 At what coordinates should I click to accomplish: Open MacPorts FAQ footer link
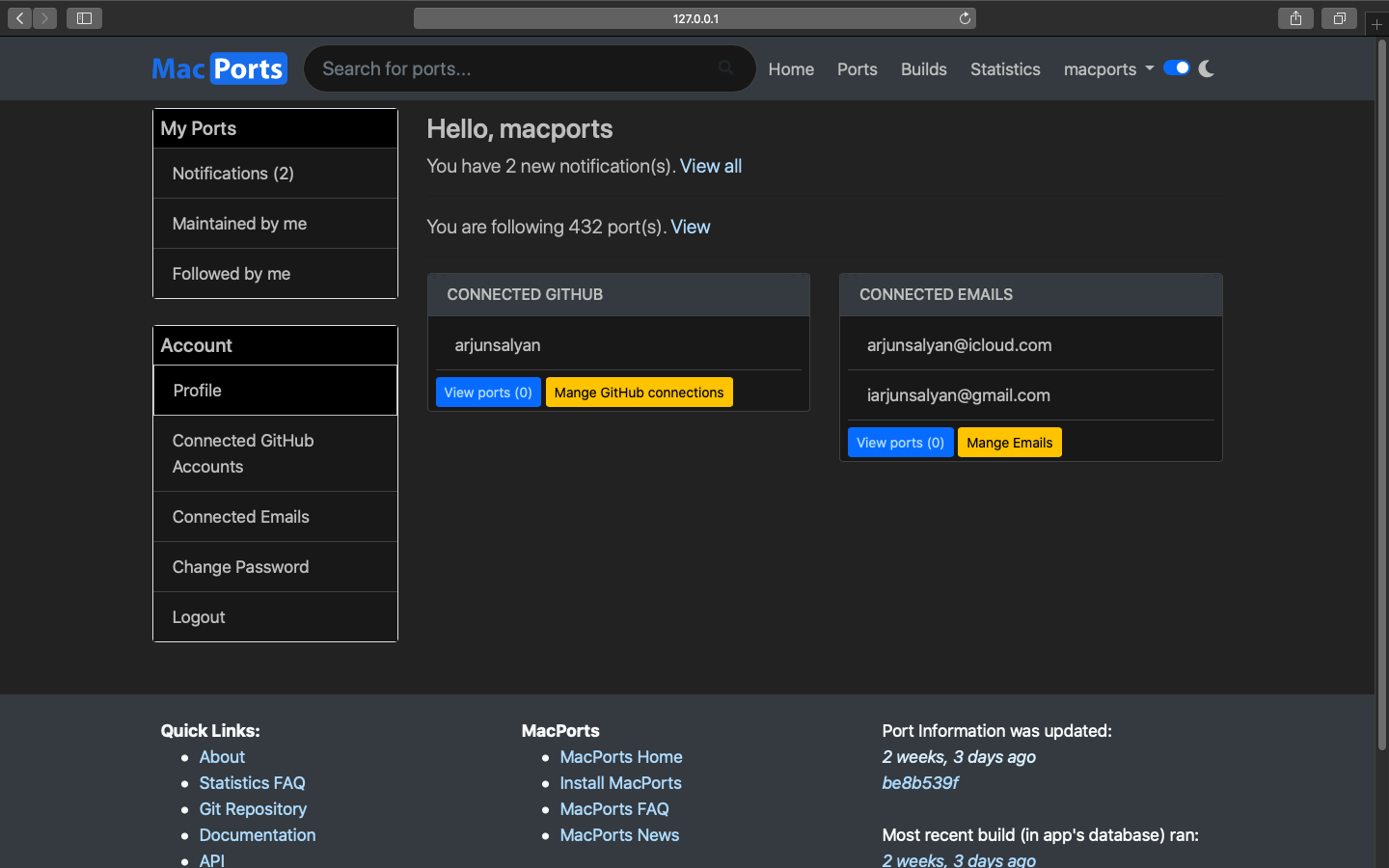pyautogui.click(x=614, y=809)
